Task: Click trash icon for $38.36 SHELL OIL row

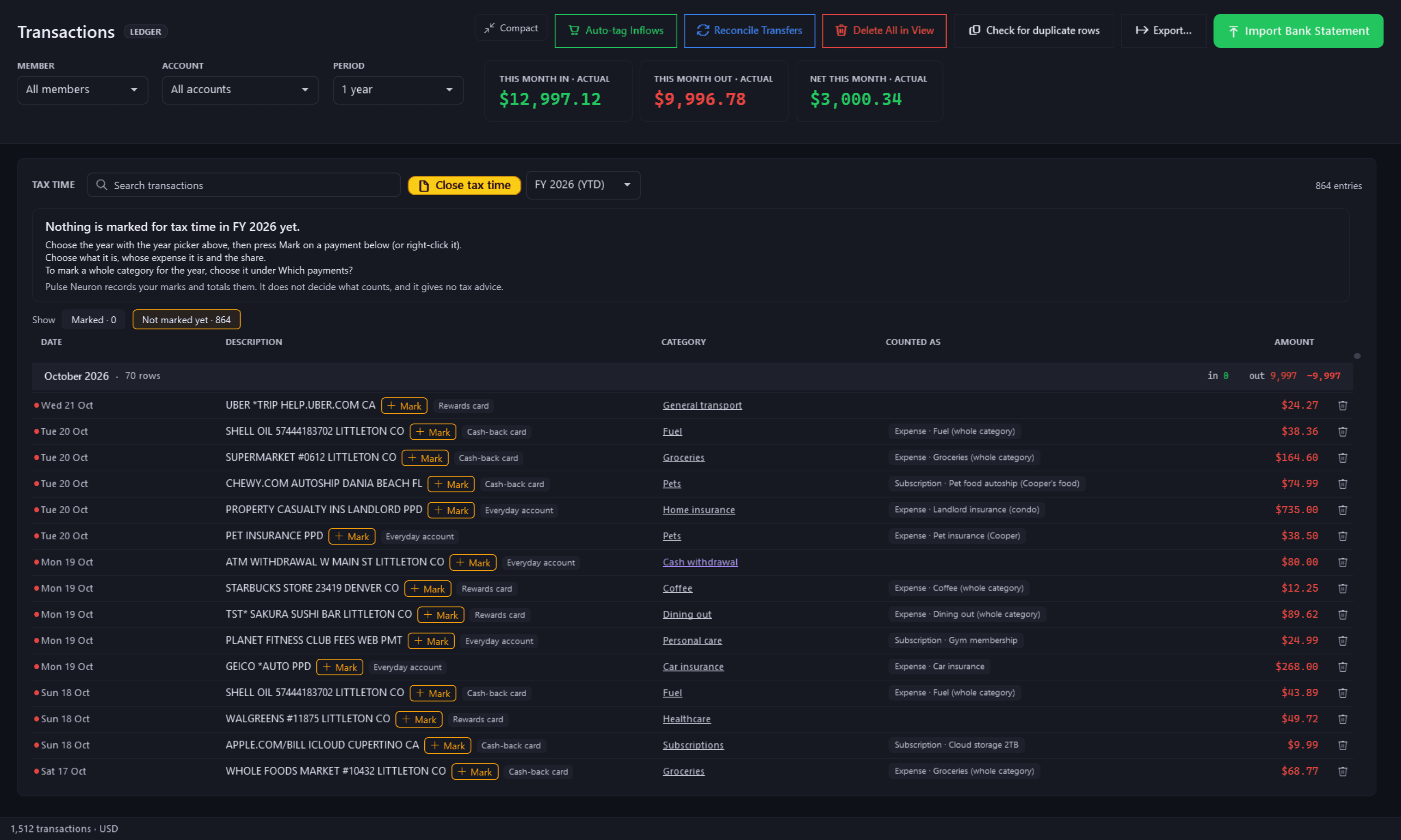Action: 1342,431
